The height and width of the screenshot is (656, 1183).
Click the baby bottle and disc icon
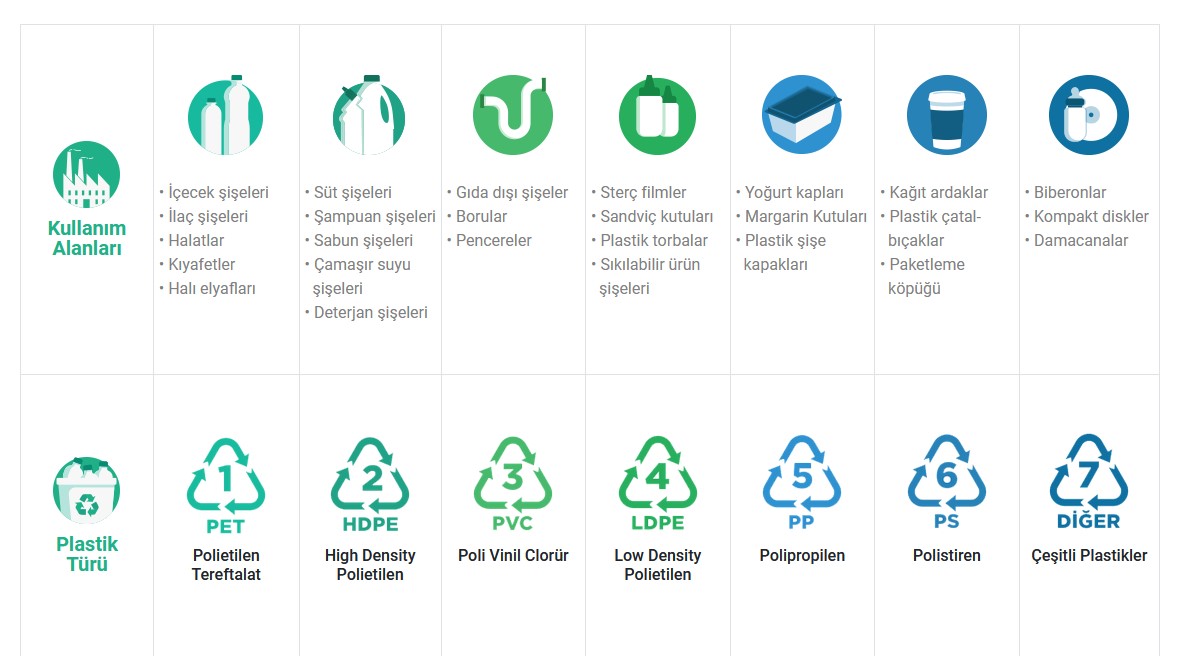coord(1089,115)
